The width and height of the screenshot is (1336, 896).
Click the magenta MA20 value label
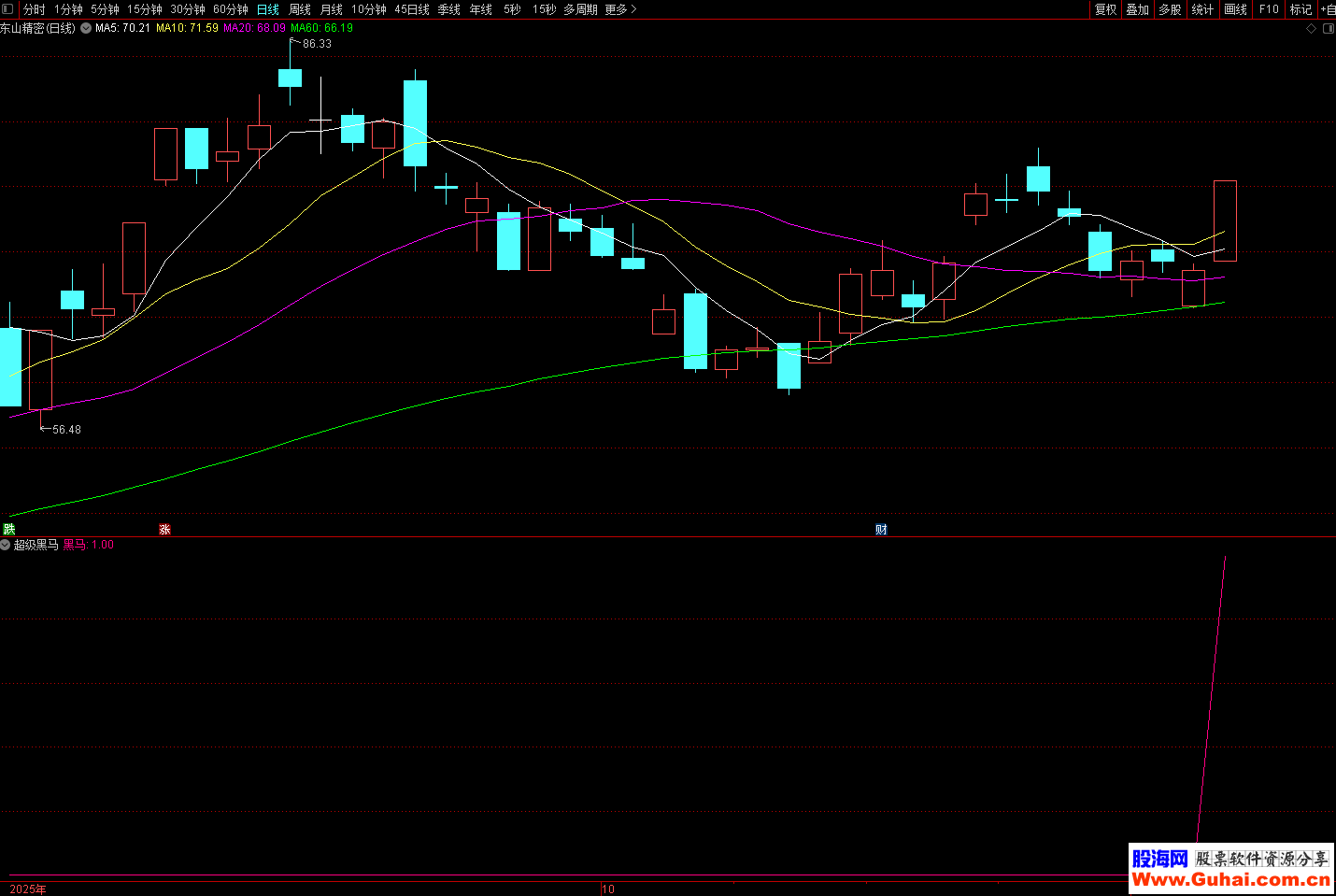(x=254, y=28)
